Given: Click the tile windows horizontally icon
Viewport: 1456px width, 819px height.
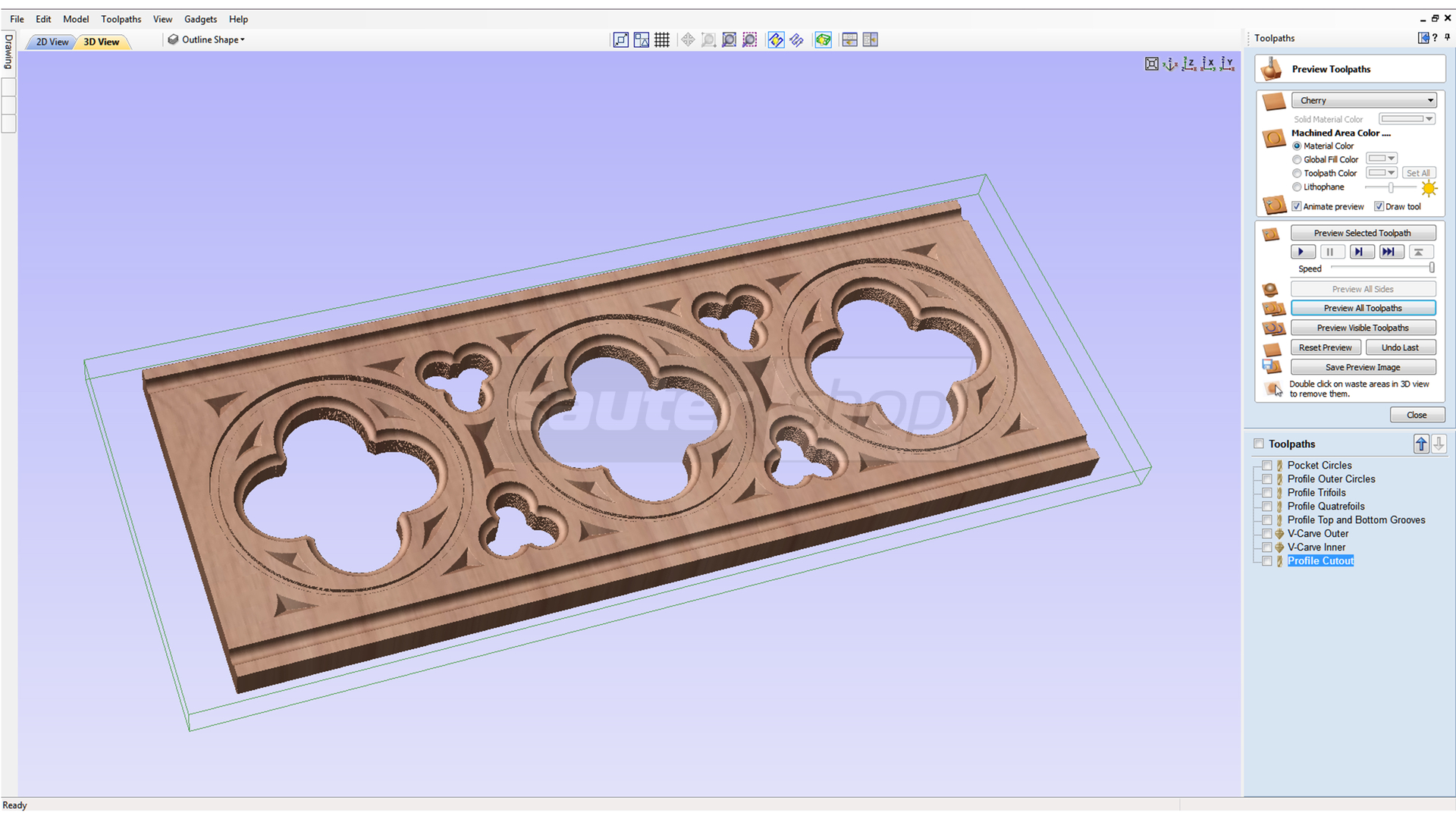Looking at the screenshot, I should [x=849, y=39].
